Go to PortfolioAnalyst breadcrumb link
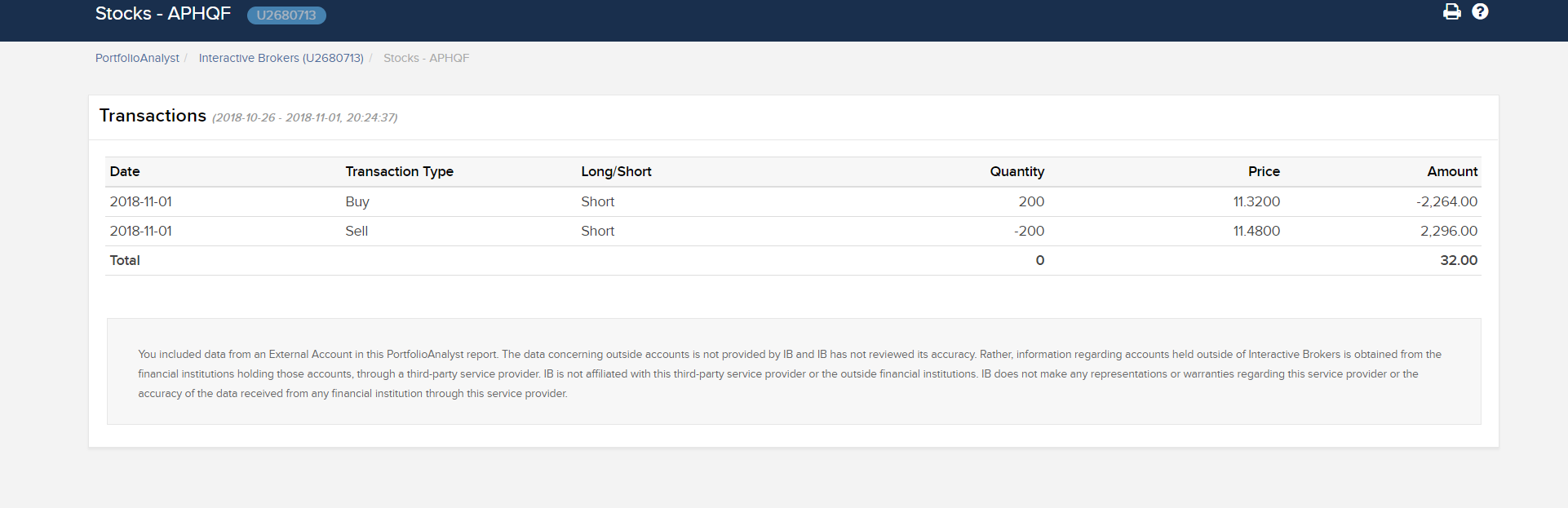Image resolution: width=1568 pixels, height=508 pixels. (x=137, y=58)
